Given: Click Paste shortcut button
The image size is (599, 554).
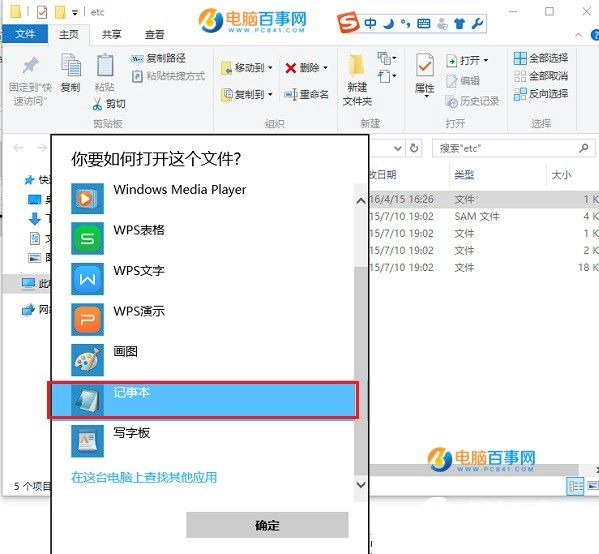Looking at the screenshot, I should pos(168,76).
